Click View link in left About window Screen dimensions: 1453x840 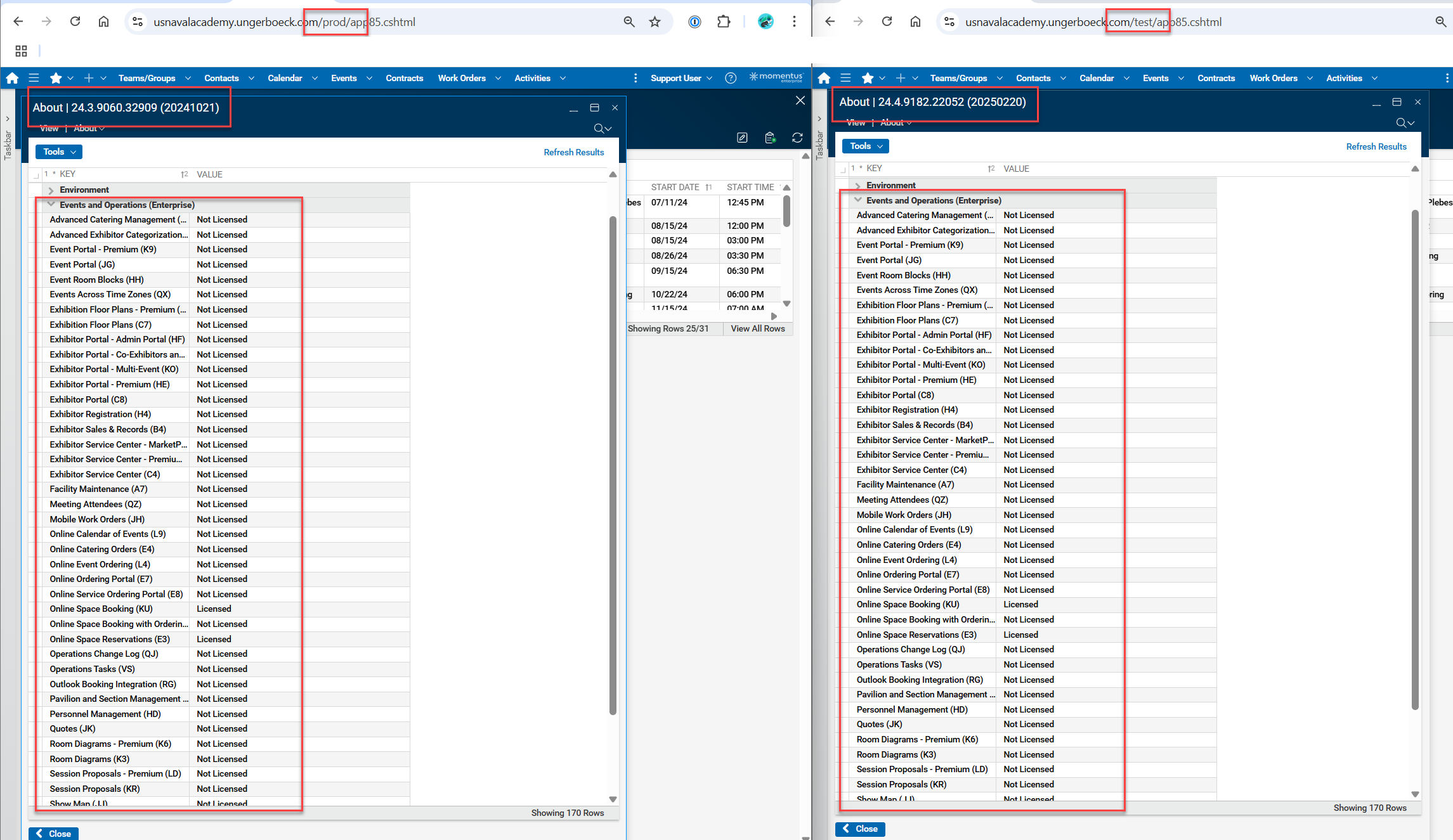tap(49, 129)
